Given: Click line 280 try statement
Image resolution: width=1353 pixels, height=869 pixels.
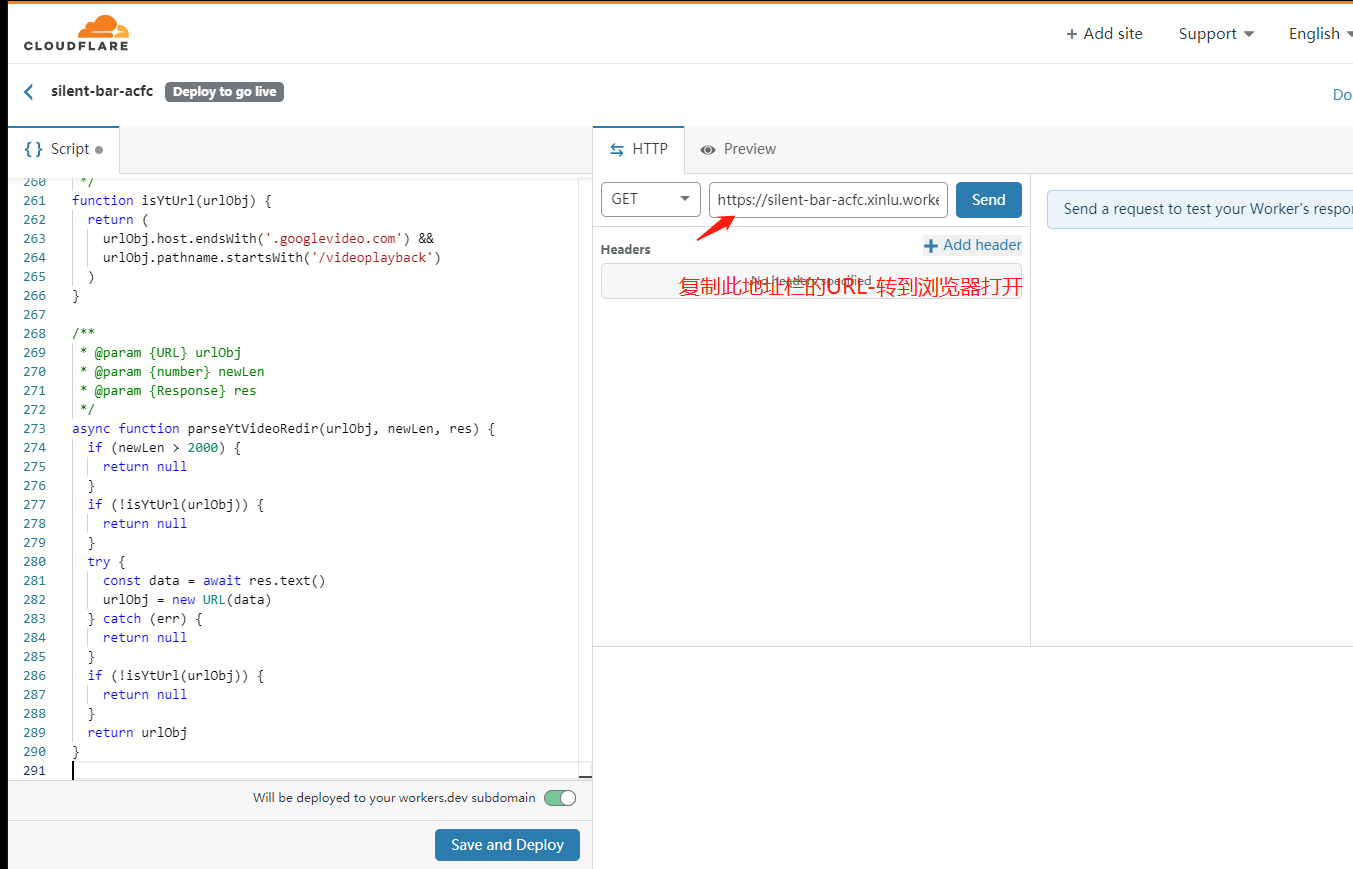Looking at the screenshot, I should coord(106,561).
